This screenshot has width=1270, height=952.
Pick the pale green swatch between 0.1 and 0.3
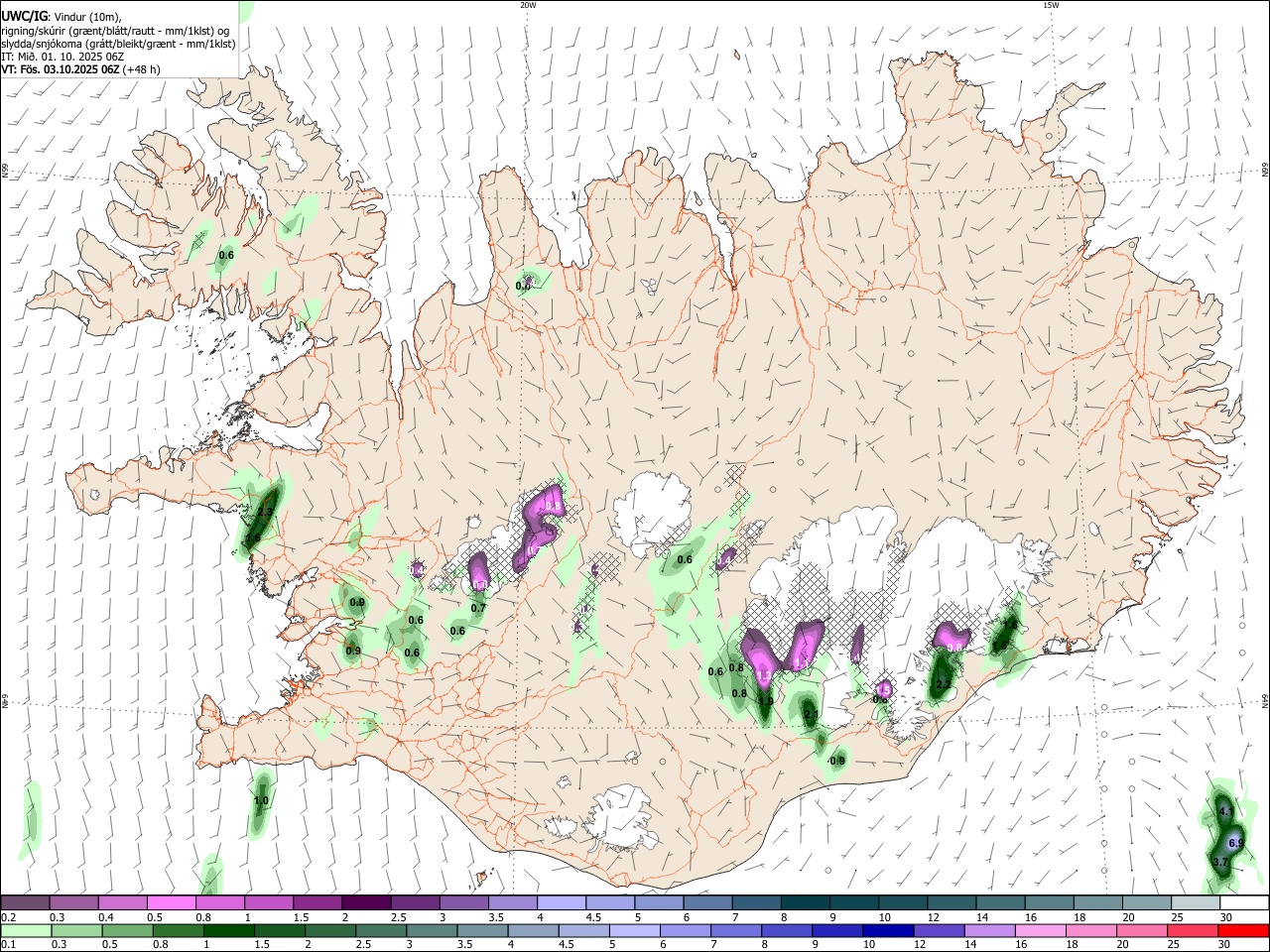pyautogui.click(x=25, y=930)
